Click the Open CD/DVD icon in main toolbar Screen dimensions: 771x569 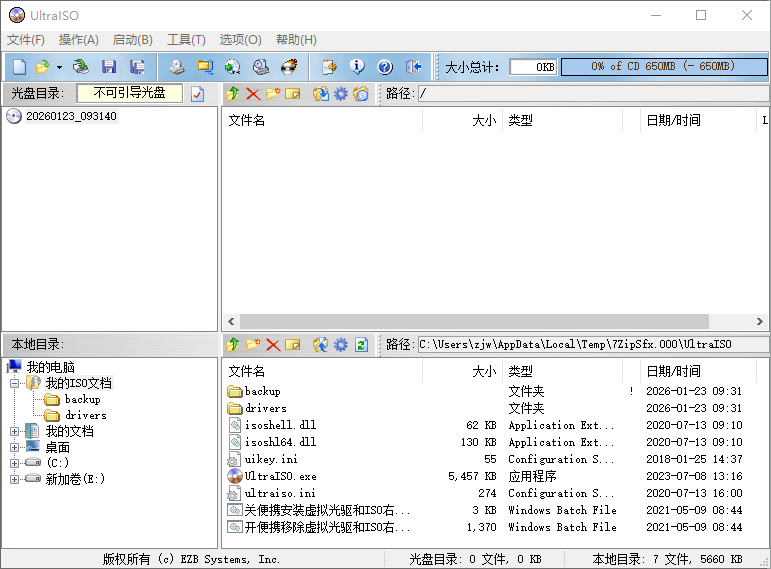pos(80,67)
